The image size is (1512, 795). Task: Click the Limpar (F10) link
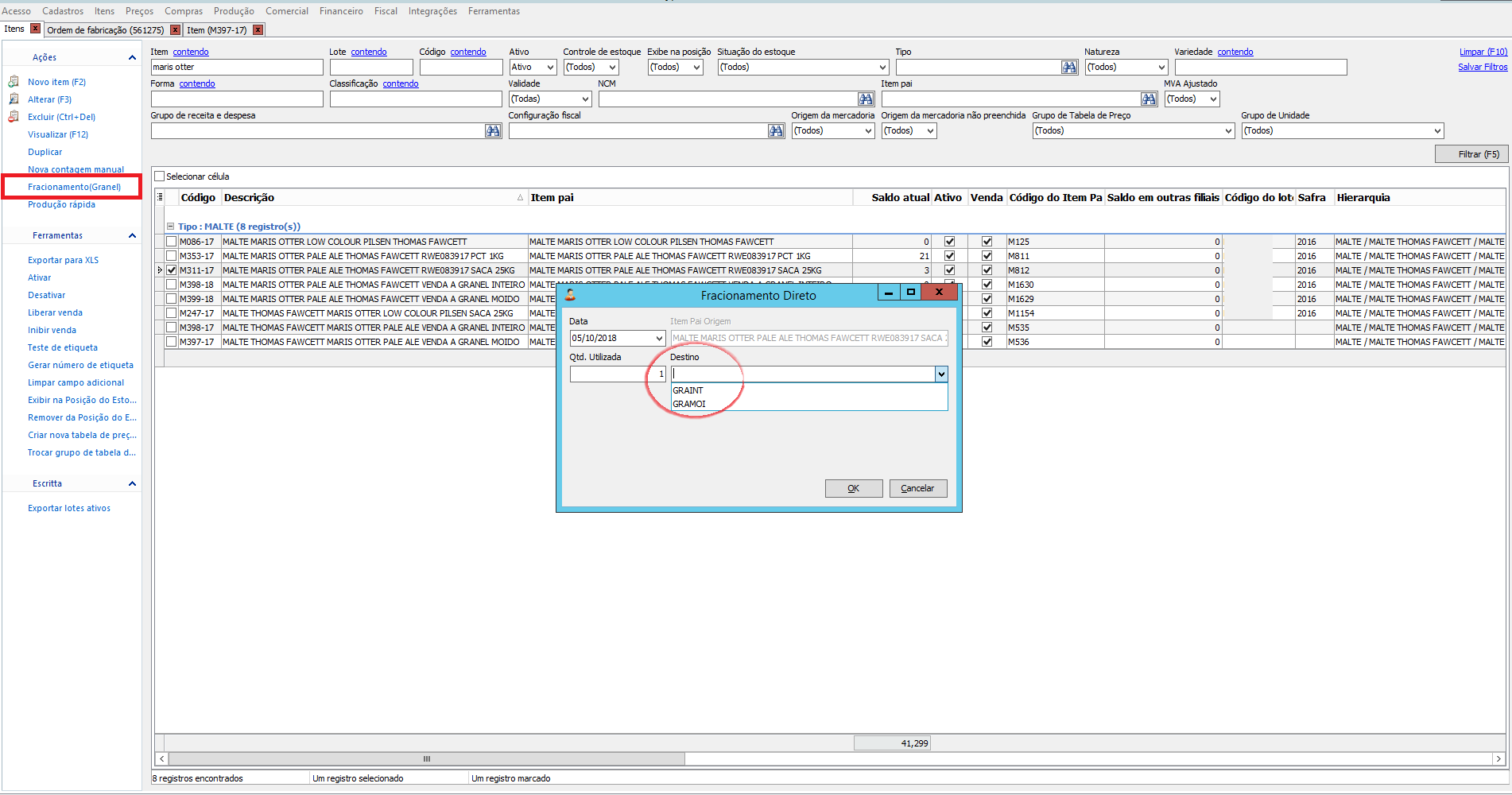(1483, 52)
